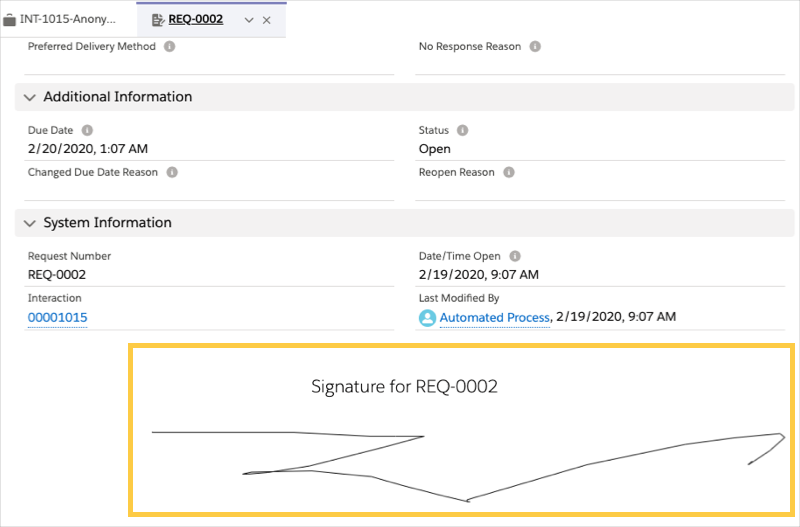
Task: Click the Reopen Reason info icon
Action: click(508, 173)
